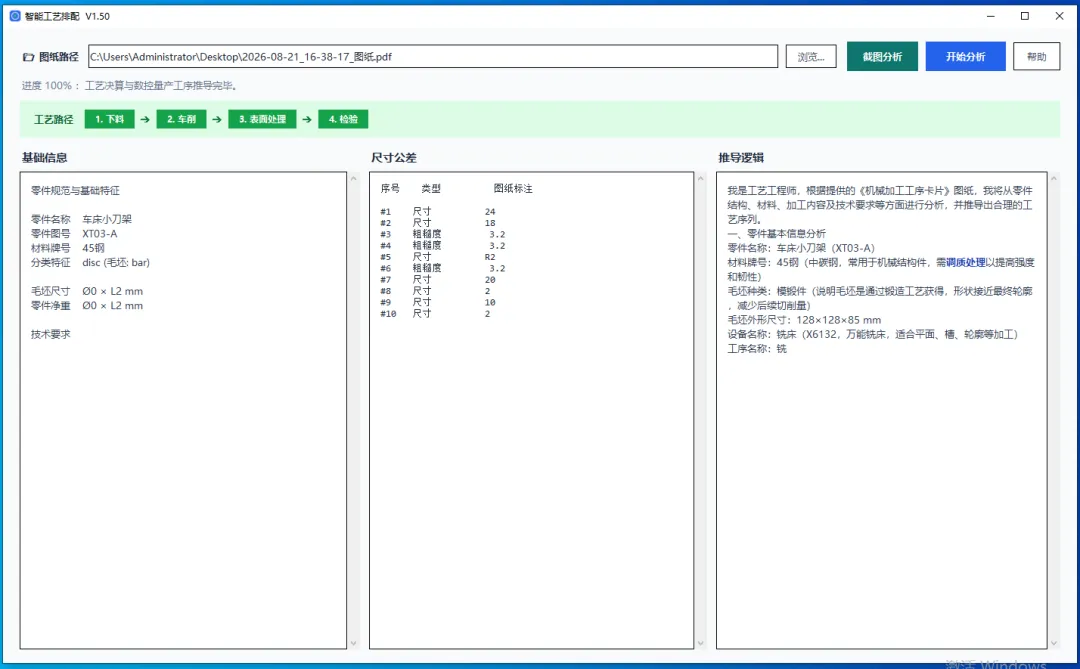The width and height of the screenshot is (1080, 669).
Task: Click the line 工序名称: 铣
Action: pos(757,349)
